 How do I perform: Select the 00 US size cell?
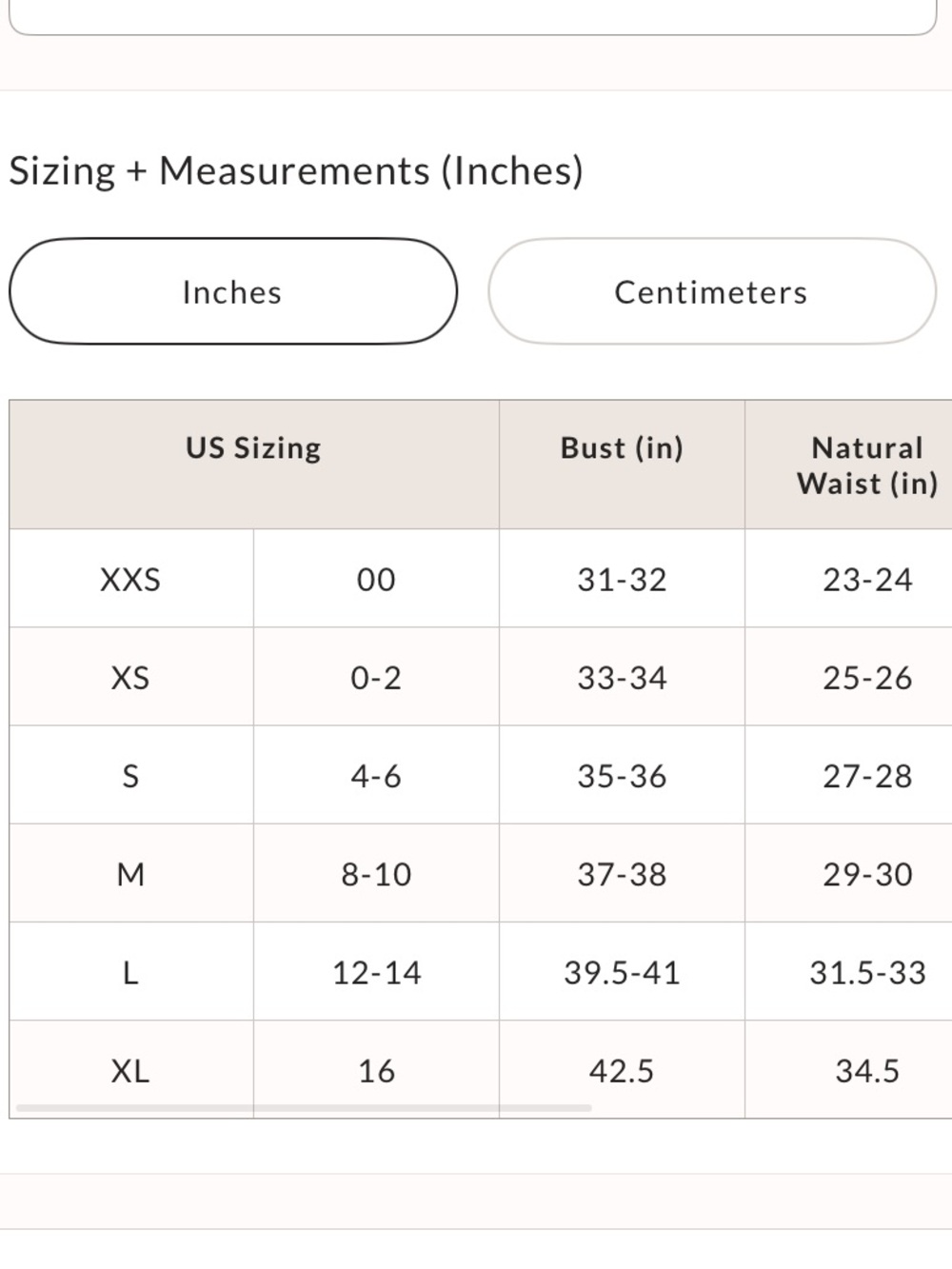[377, 579]
